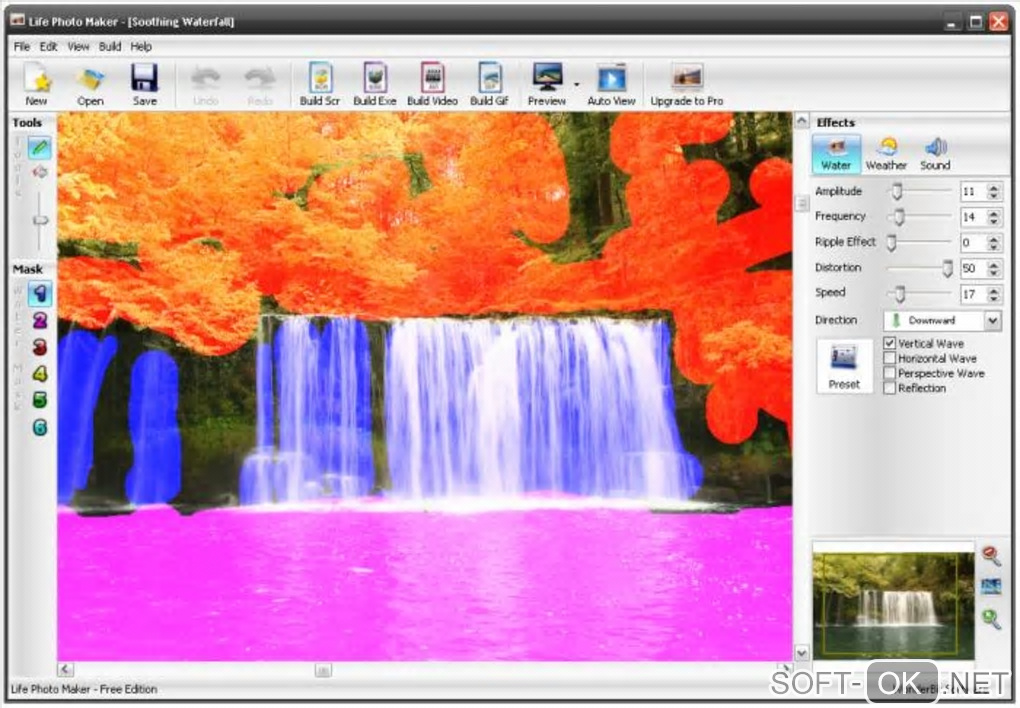Screen dimensions: 1020x708
Task: Decrease the Frequency value with spinner down arrow
Action: pos(993,221)
